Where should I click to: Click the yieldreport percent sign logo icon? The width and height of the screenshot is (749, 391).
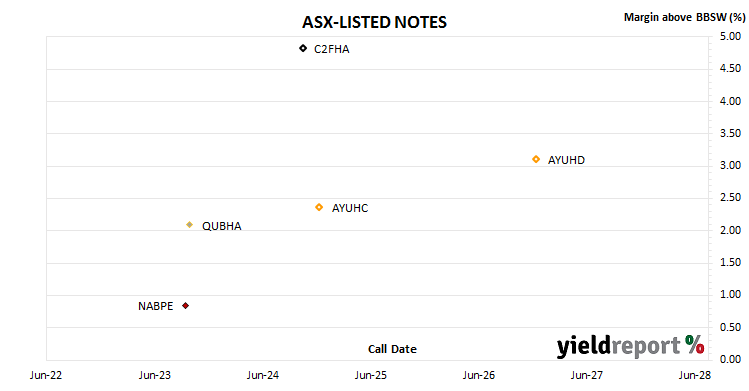(x=695, y=344)
